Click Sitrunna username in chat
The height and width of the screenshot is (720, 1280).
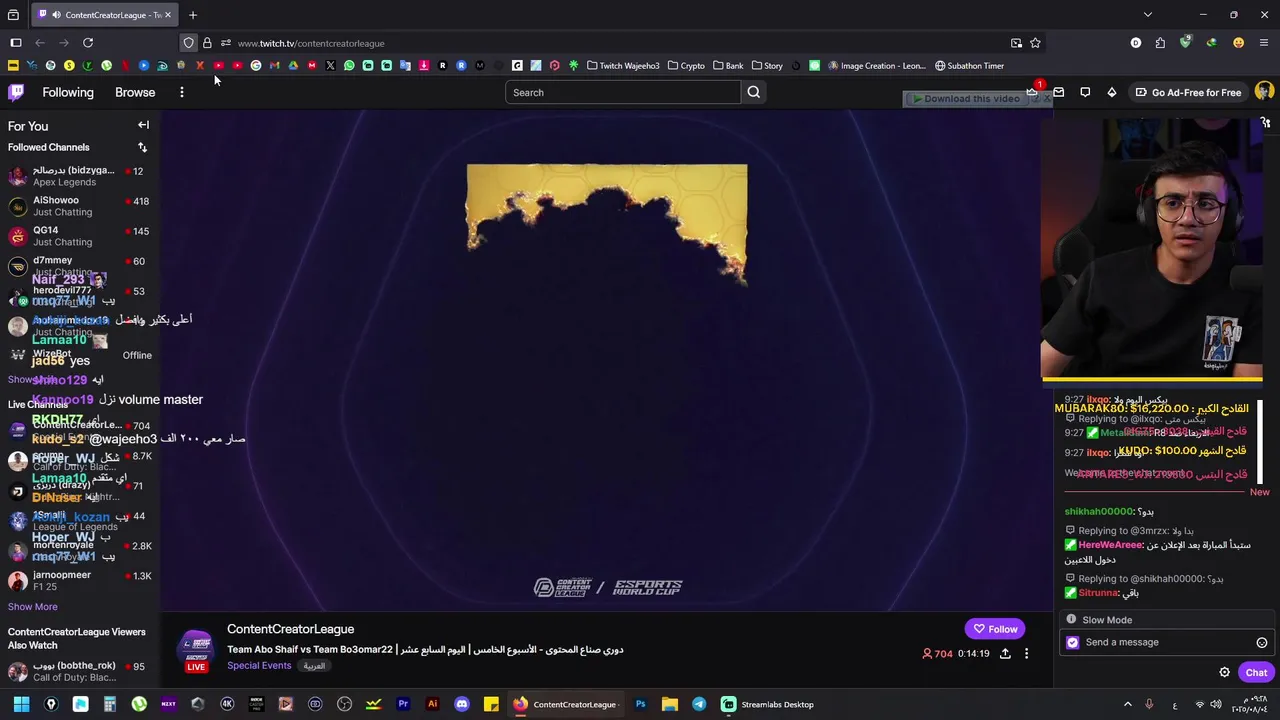pyautogui.click(x=1098, y=593)
